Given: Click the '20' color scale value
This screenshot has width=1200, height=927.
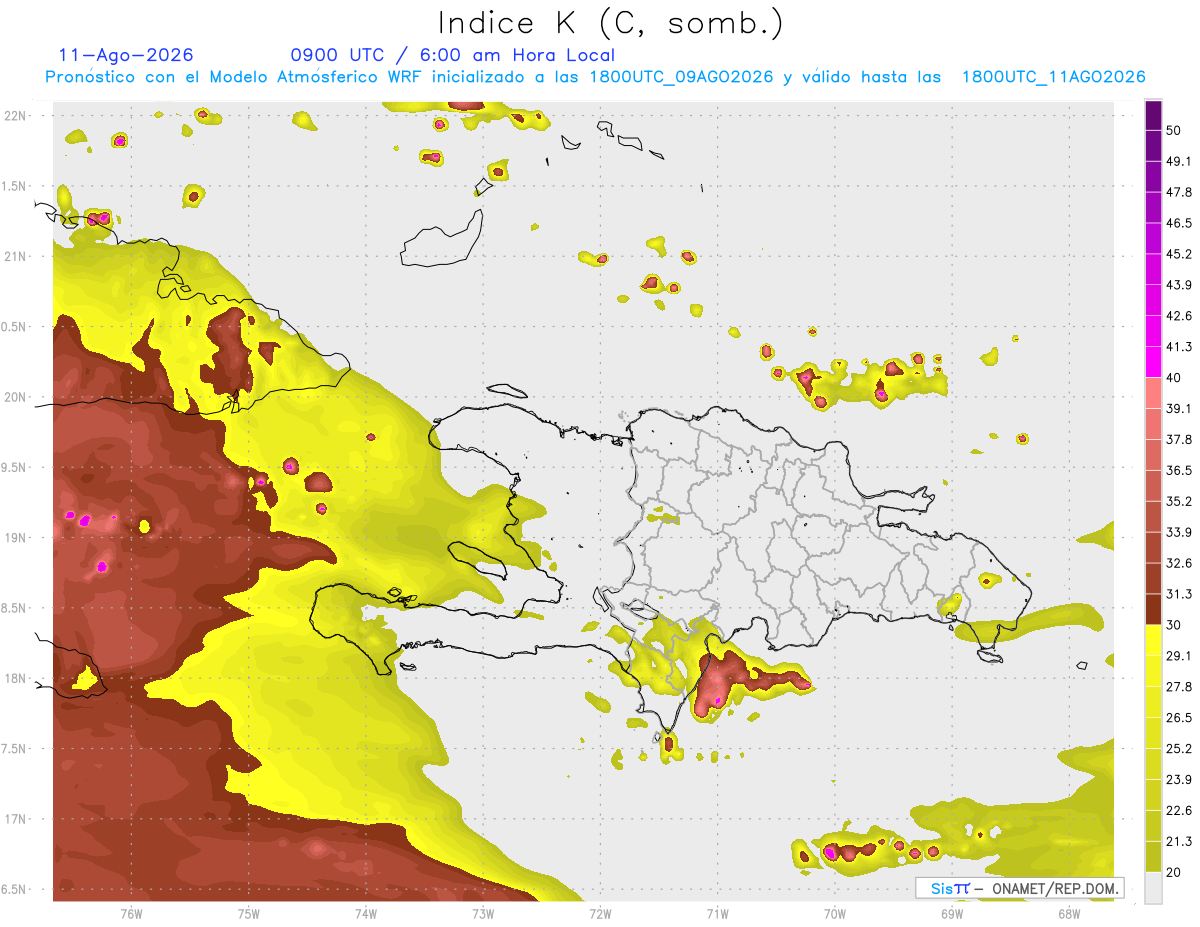Looking at the screenshot, I should pyautogui.click(x=1173, y=872).
